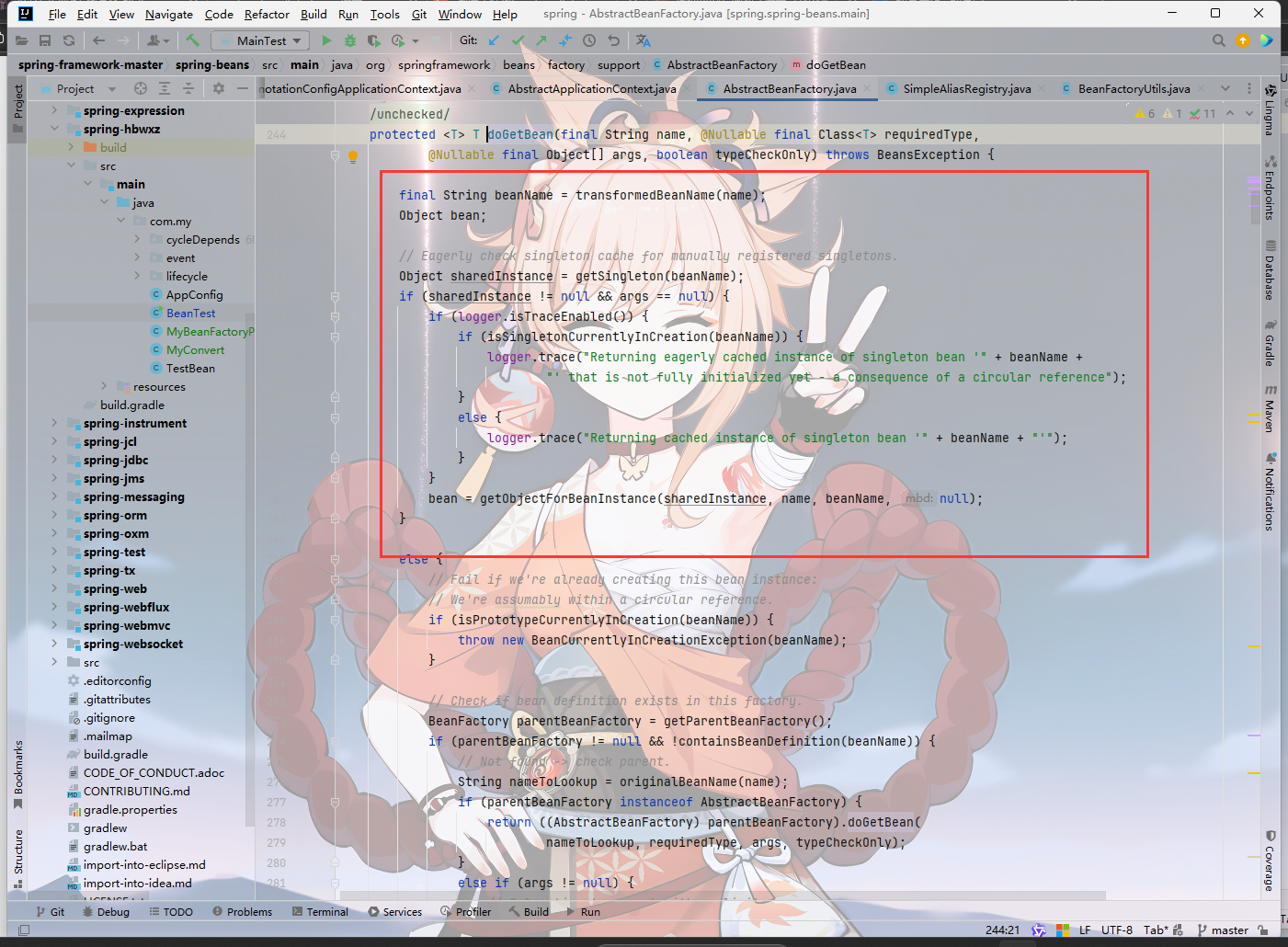Close the AbstractBeanFactory.java tab

pos(866,88)
